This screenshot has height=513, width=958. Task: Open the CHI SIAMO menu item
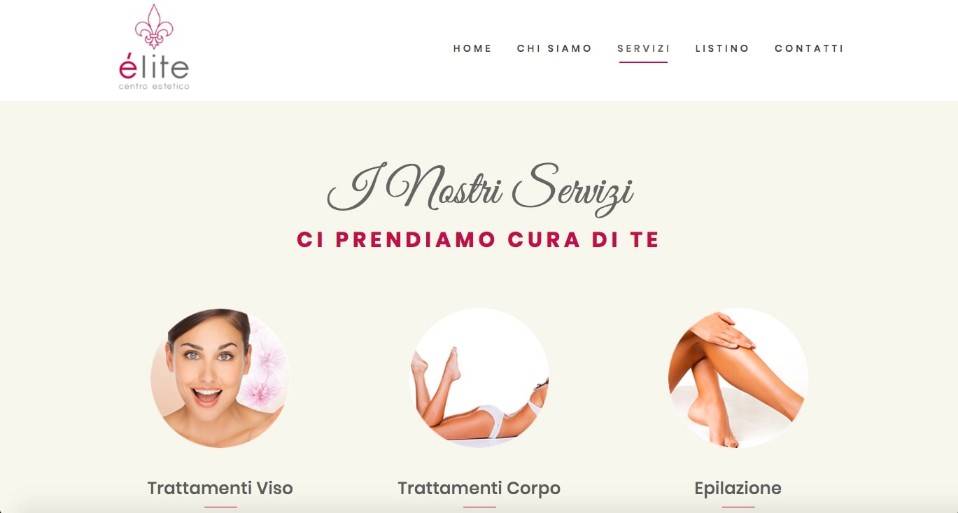coord(554,48)
